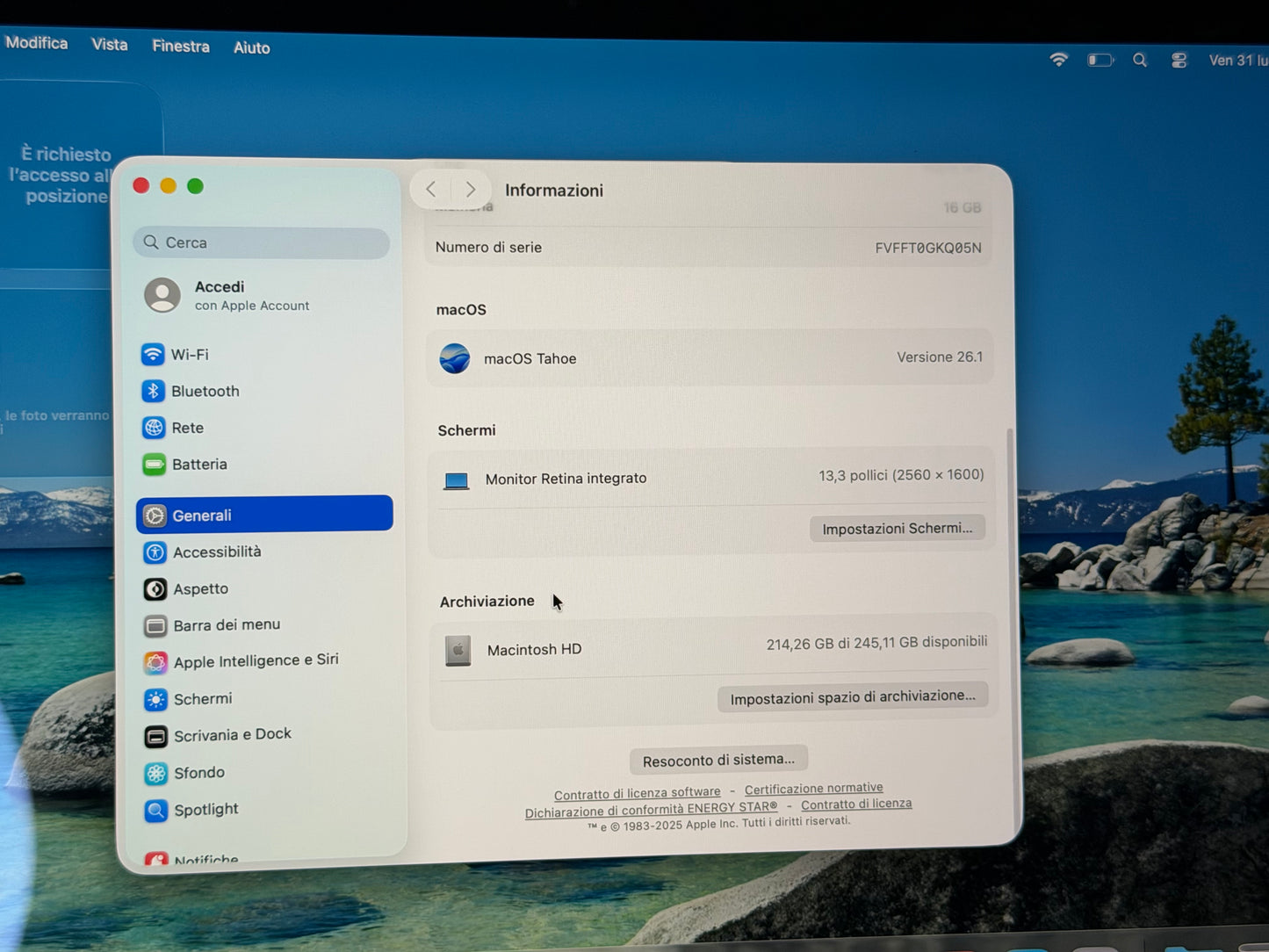
Task: Click the Impostazioni Schermi… button
Action: click(898, 528)
